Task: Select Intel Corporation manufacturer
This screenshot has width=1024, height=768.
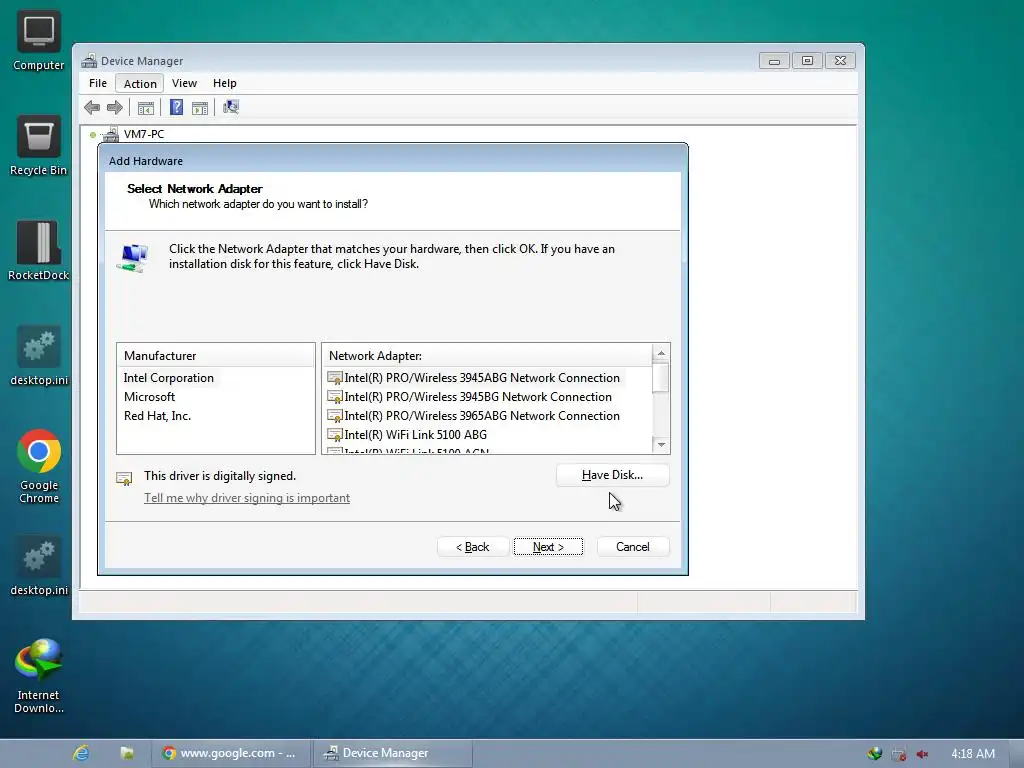Action: click(168, 377)
